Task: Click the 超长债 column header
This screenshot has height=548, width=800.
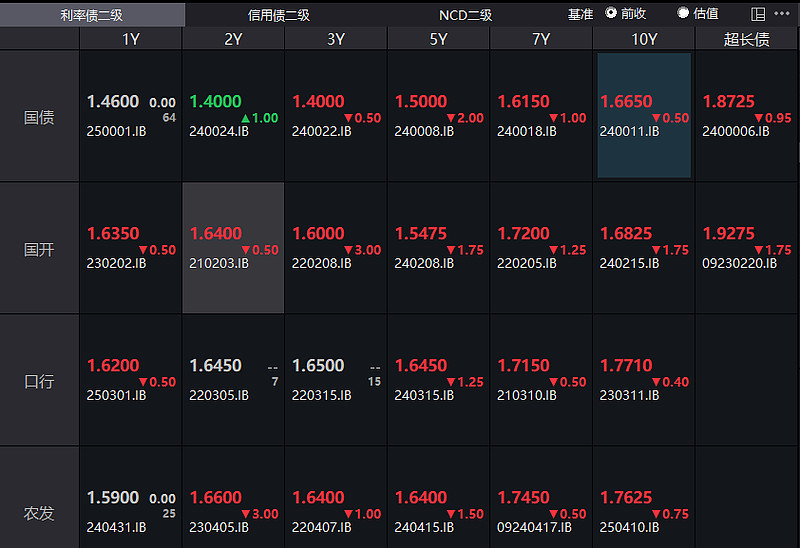Action: tap(746, 39)
